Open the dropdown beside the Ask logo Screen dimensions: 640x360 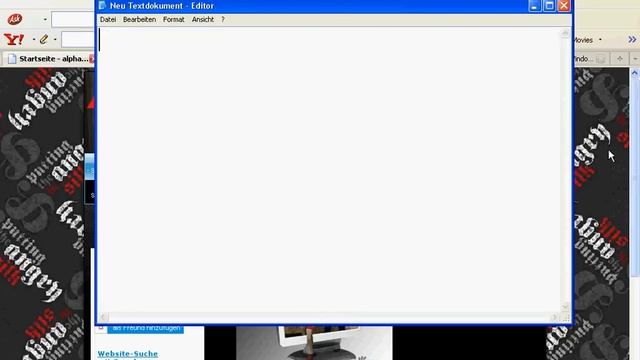[x=45, y=19]
